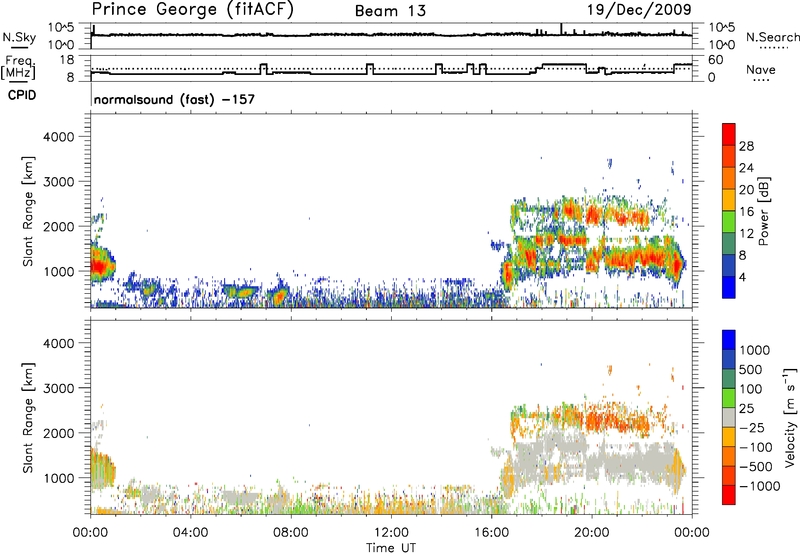
Task: Click the left '10^5' noise axis tick
Action: pos(61,27)
